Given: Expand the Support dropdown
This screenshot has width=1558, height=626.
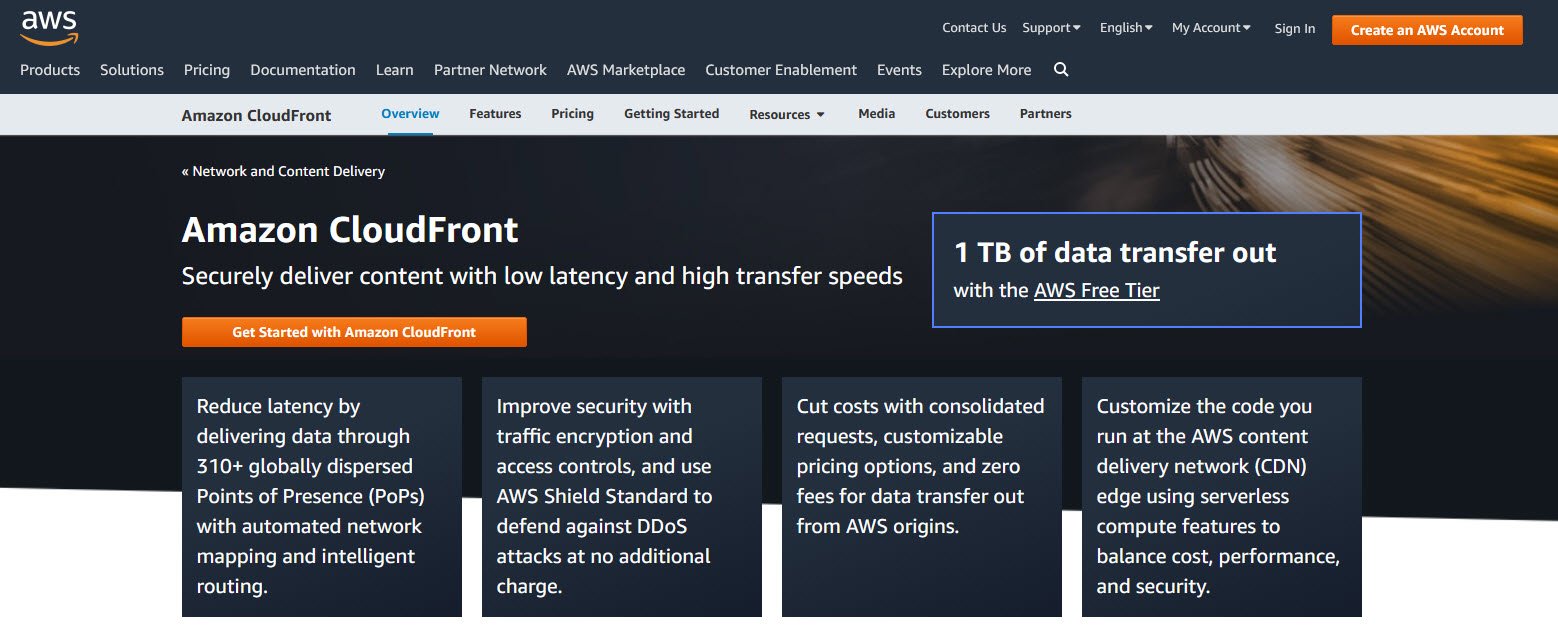Looking at the screenshot, I should (x=1051, y=28).
